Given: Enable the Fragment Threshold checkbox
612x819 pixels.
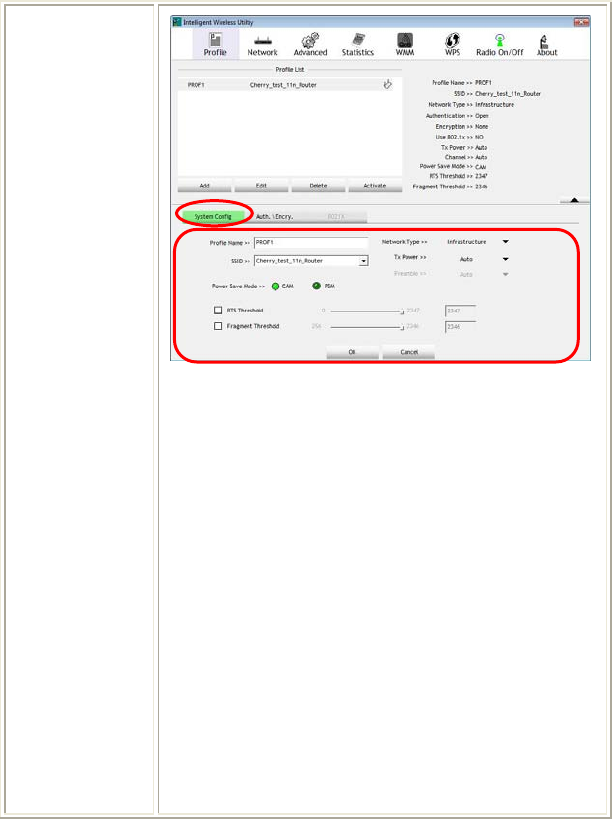Looking at the screenshot, I should (218, 326).
